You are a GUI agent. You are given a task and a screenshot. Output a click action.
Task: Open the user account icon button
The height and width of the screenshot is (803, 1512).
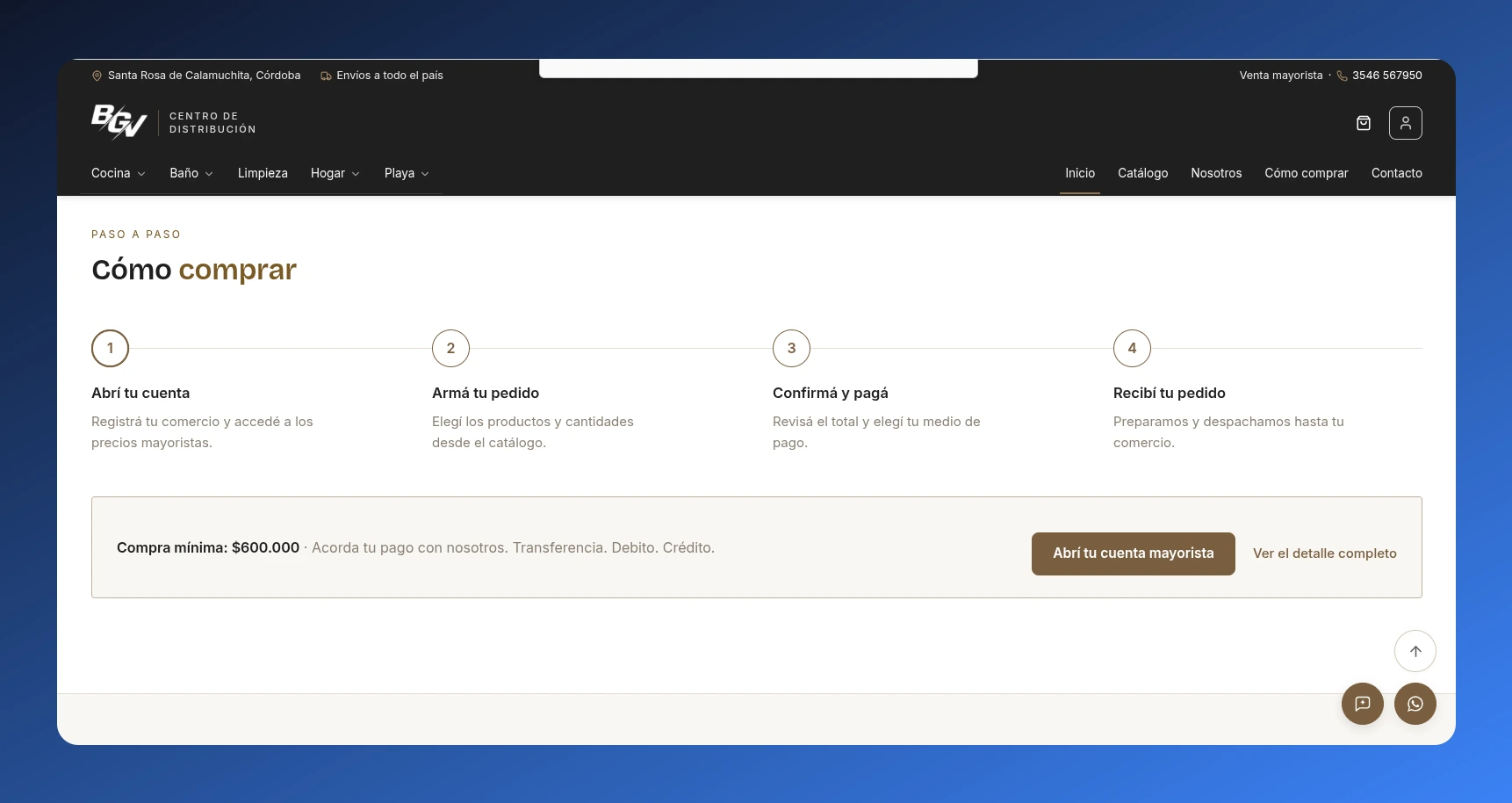point(1406,123)
